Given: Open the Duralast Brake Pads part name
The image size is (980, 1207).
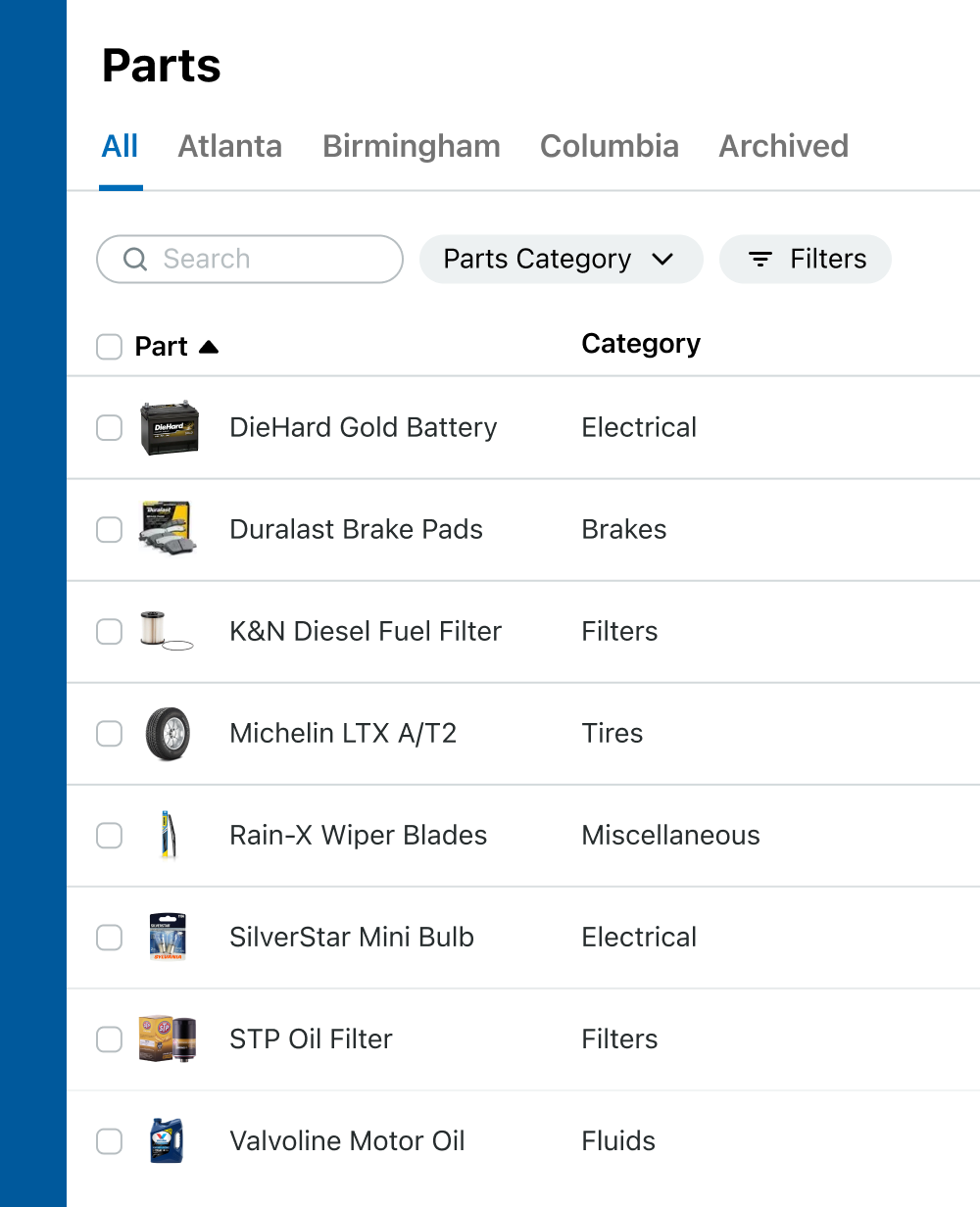Looking at the screenshot, I should 357,530.
